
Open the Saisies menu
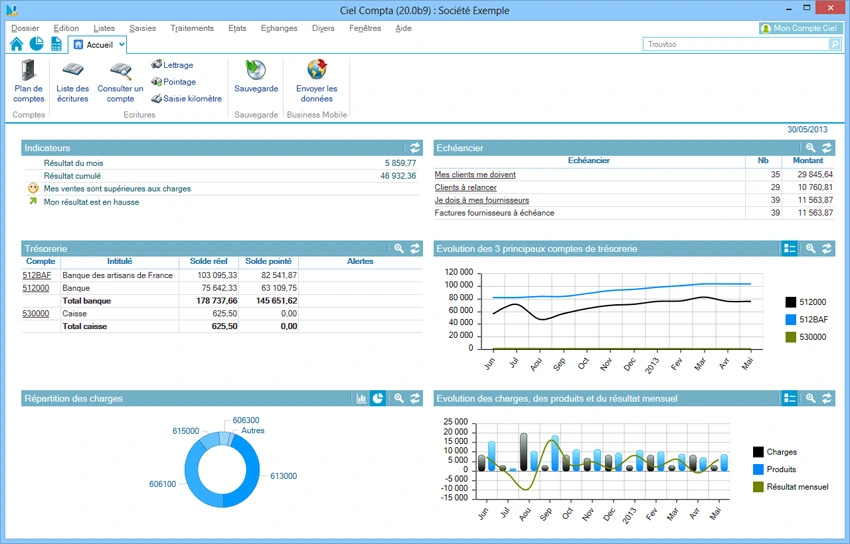pyautogui.click(x=143, y=28)
